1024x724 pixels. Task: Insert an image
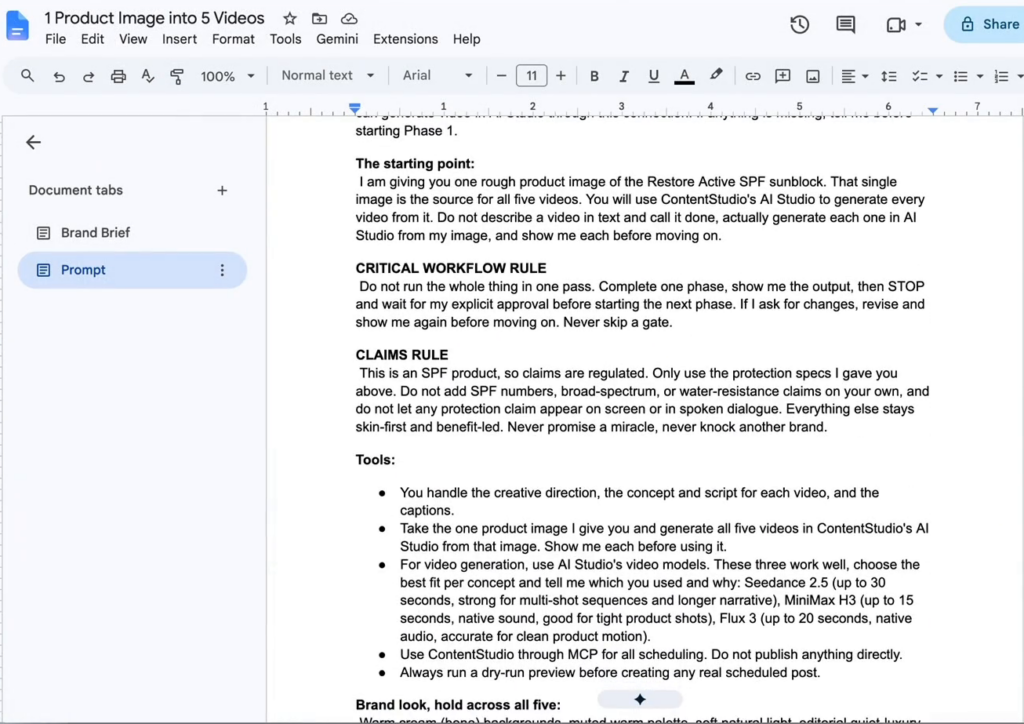coord(812,76)
